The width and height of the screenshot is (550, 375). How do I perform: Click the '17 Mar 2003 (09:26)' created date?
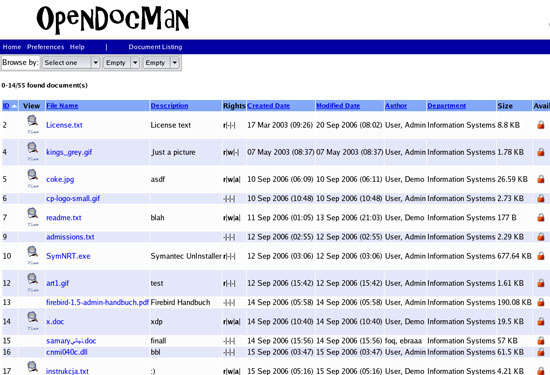click(x=280, y=125)
